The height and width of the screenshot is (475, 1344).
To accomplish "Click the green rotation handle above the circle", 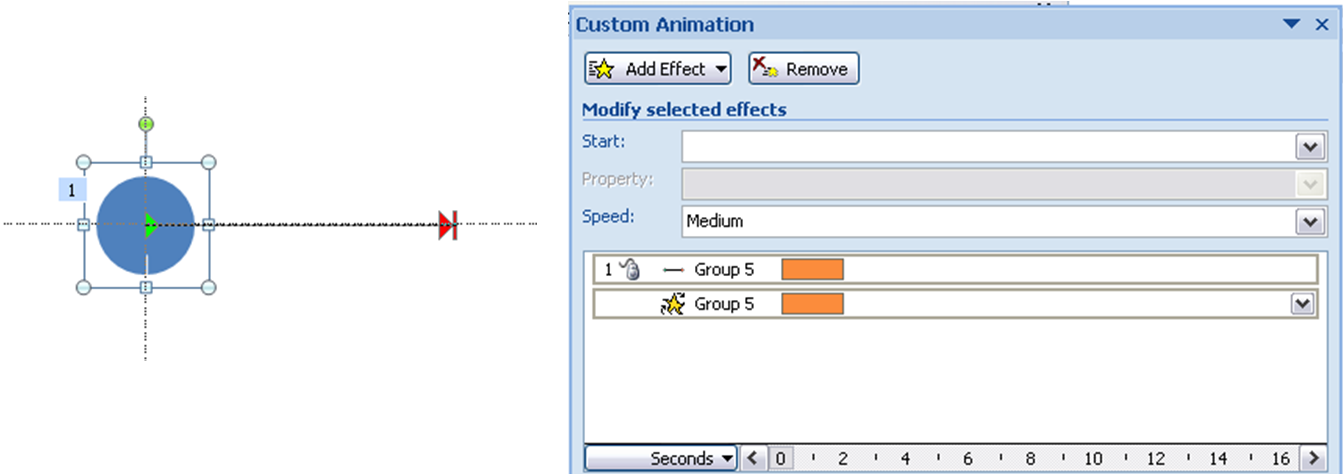I will (x=146, y=124).
